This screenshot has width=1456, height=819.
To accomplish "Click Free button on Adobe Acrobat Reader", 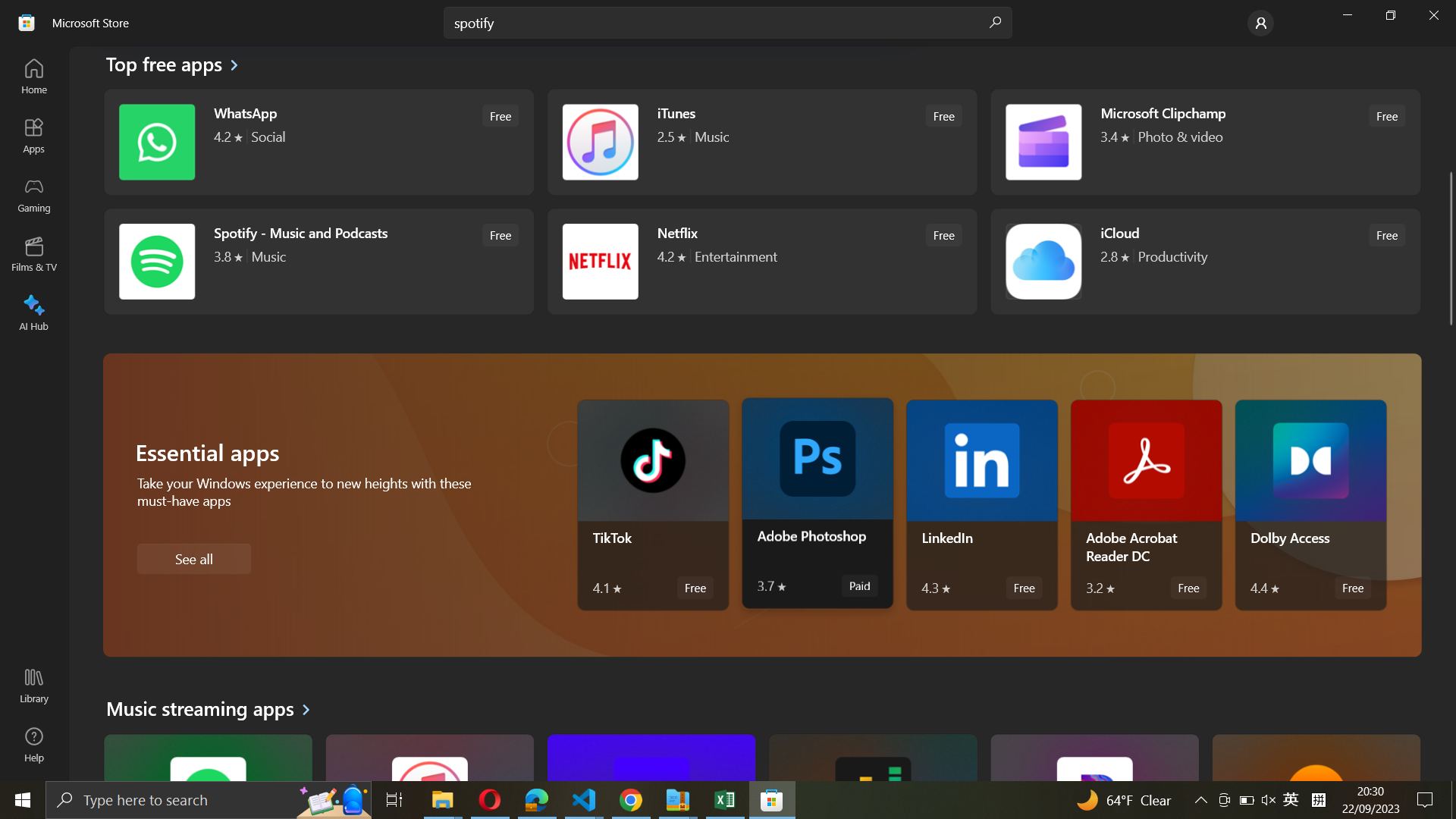I will (1188, 588).
